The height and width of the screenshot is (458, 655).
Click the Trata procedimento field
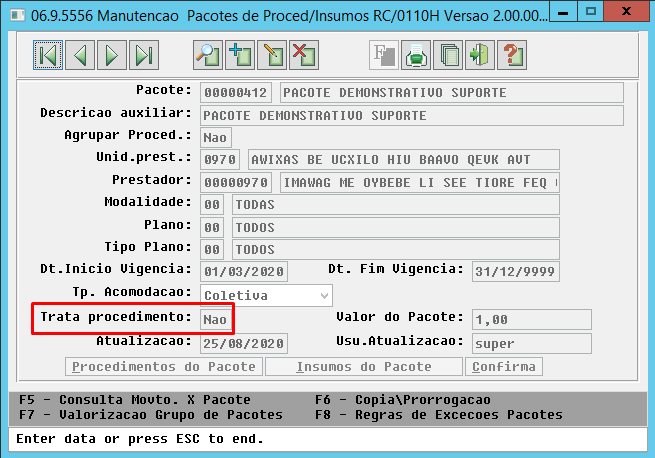(216, 320)
